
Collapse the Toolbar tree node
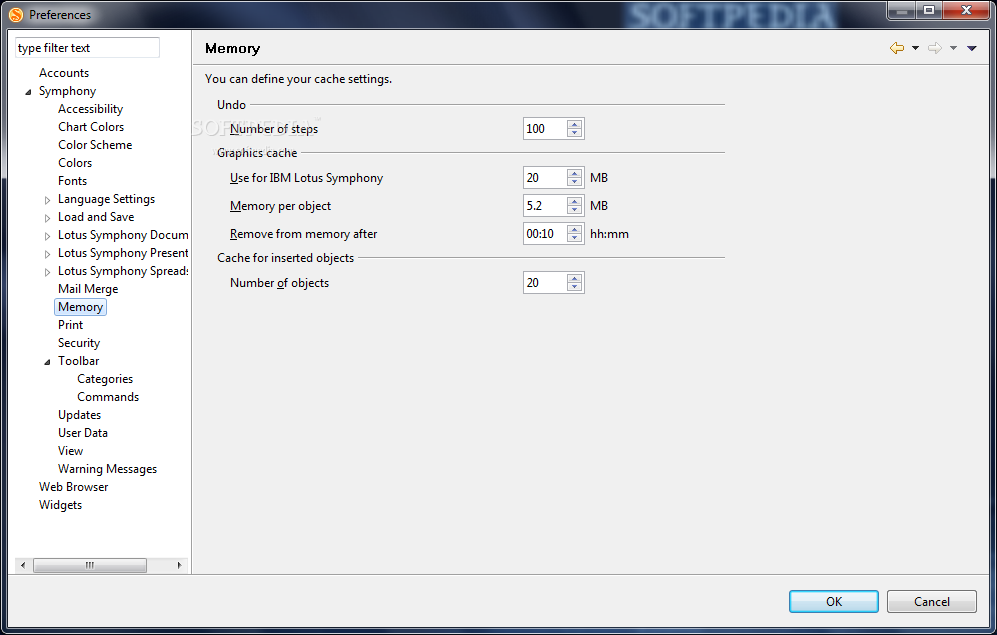(x=47, y=362)
